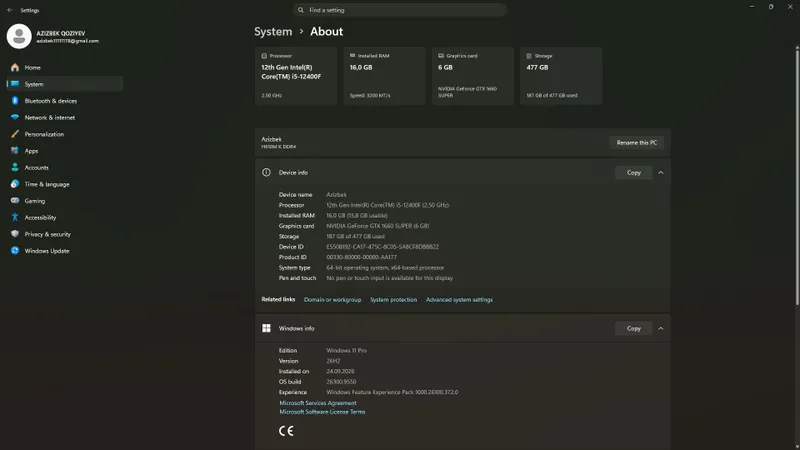Click the Personalization brush icon
The height and width of the screenshot is (450, 800).
pos(15,134)
